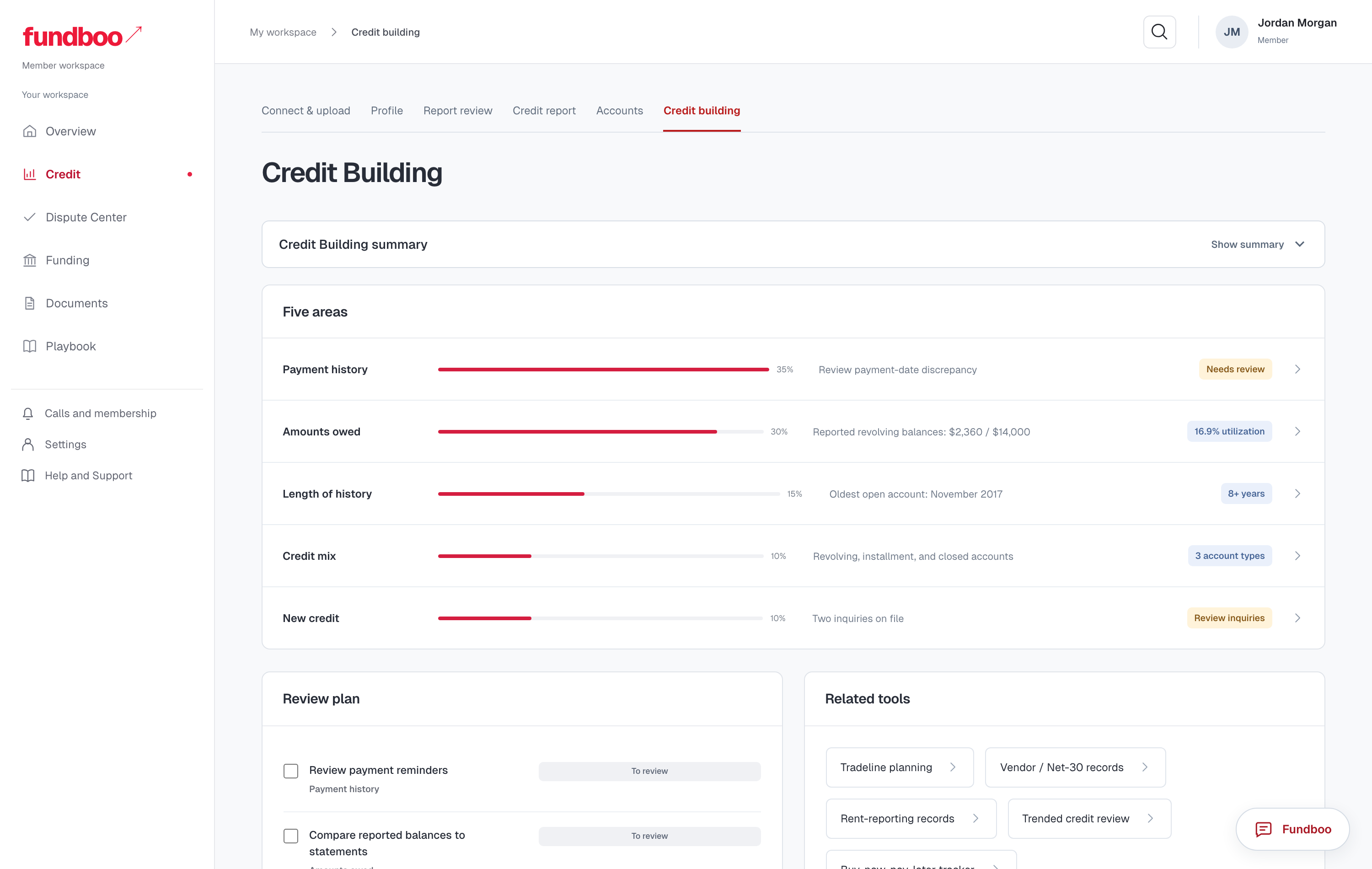Screen dimensions: 1372x869
Task: Click the Dispute Center checkmark icon
Action: tap(30, 217)
